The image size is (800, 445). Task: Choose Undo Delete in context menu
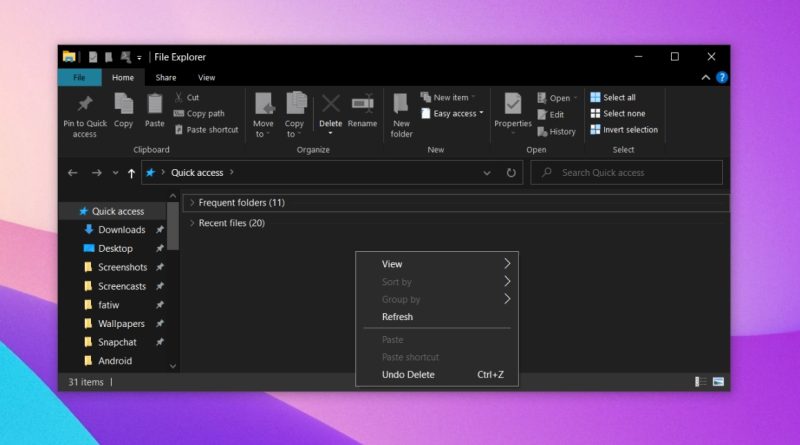[x=437, y=375]
